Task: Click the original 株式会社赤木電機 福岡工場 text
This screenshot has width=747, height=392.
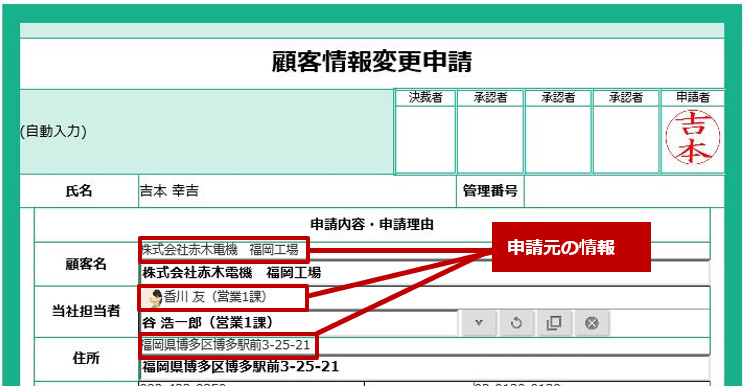Action: (220, 250)
